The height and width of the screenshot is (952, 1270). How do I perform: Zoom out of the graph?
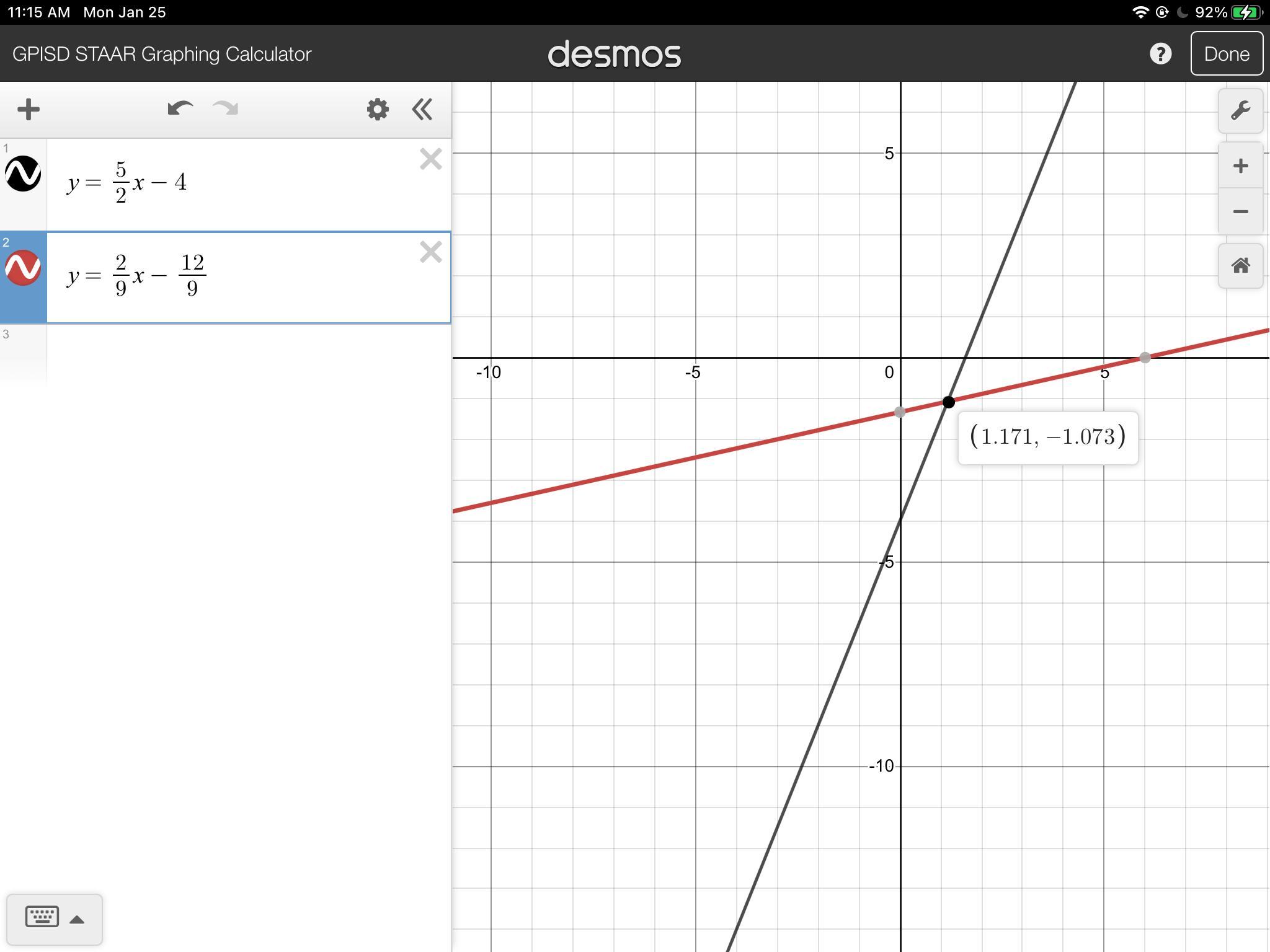(x=1240, y=212)
